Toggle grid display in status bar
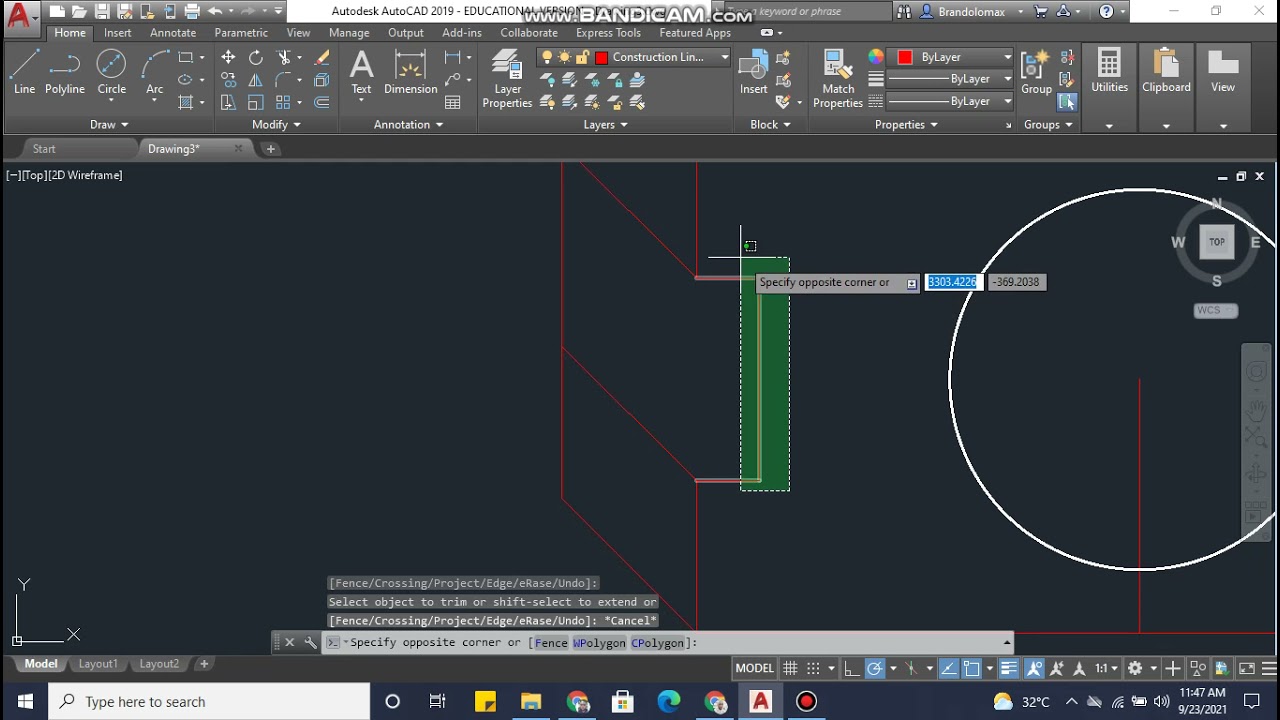The width and height of the screenshot is (1280, 720). pyautogui.click(x=790, y=668)
